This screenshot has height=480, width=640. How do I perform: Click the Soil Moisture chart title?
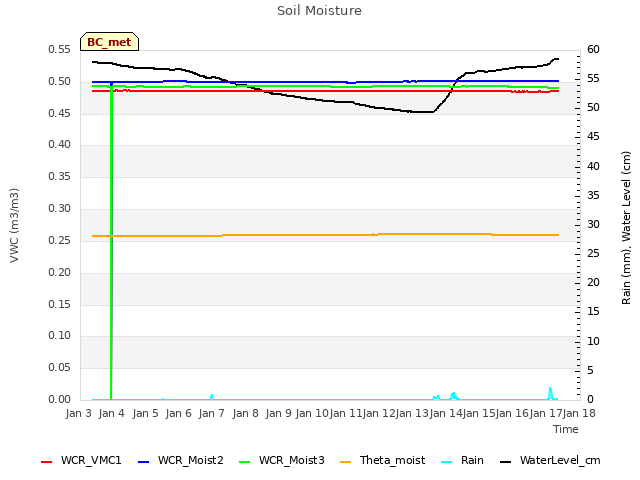click(x=319, y=11)
